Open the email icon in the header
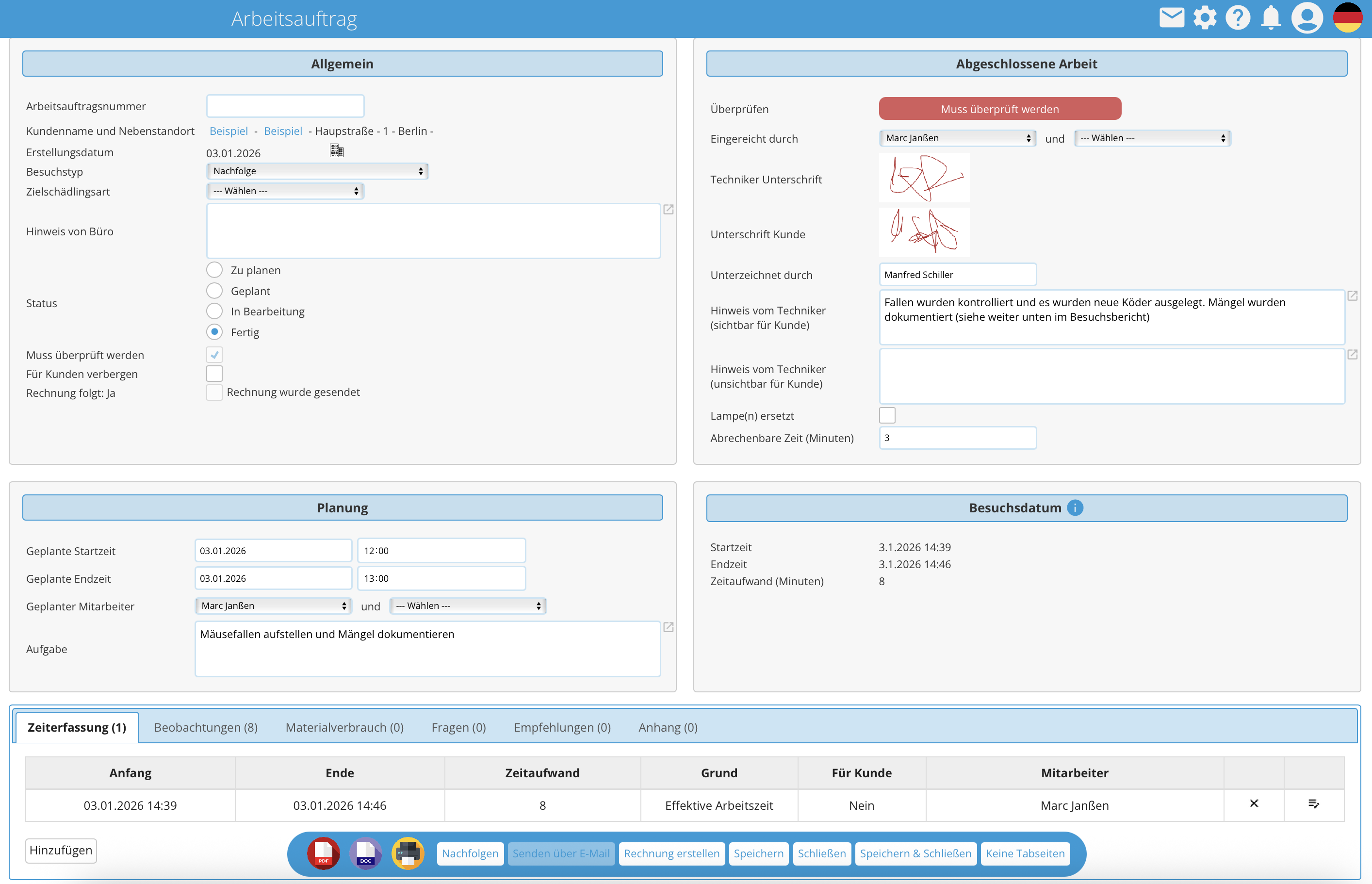This screenshot has height=884, width=1372. coord(1172,18)
